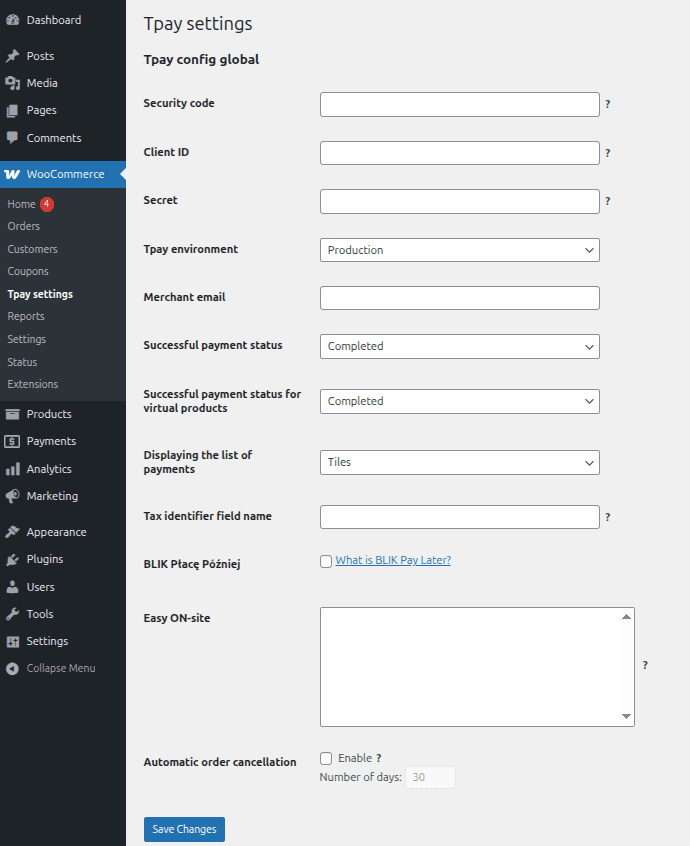Click the Analytics bar chart icon

pyautogui.click(x=13, y=469)
